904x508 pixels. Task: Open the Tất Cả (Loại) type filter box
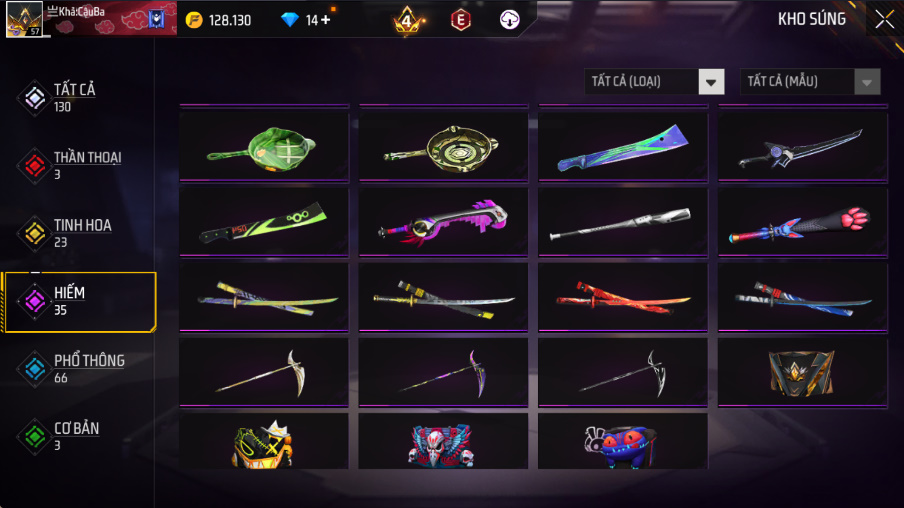pos(654,82)
